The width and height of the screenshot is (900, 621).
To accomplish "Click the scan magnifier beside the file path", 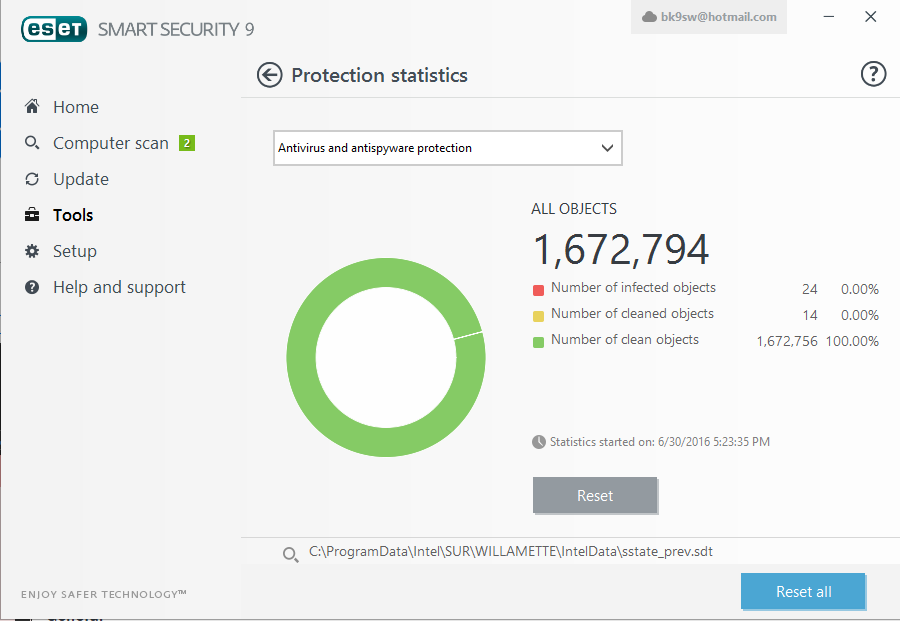I will point(290,554).
